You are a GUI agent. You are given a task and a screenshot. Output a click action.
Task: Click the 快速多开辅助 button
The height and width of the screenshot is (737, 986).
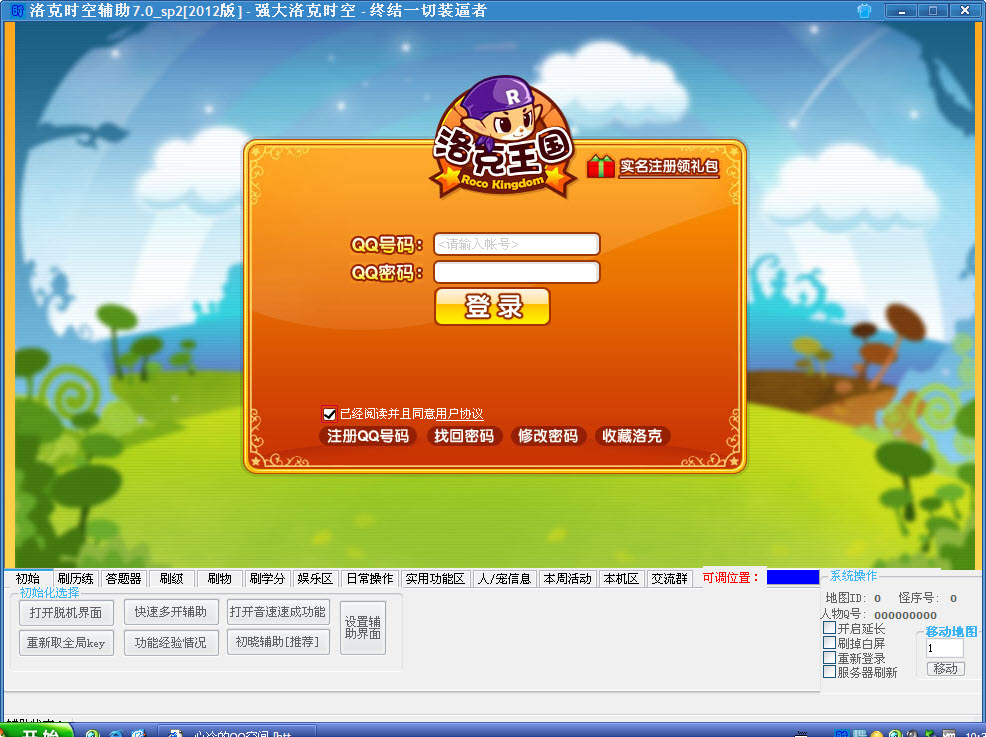click(170, 612)
